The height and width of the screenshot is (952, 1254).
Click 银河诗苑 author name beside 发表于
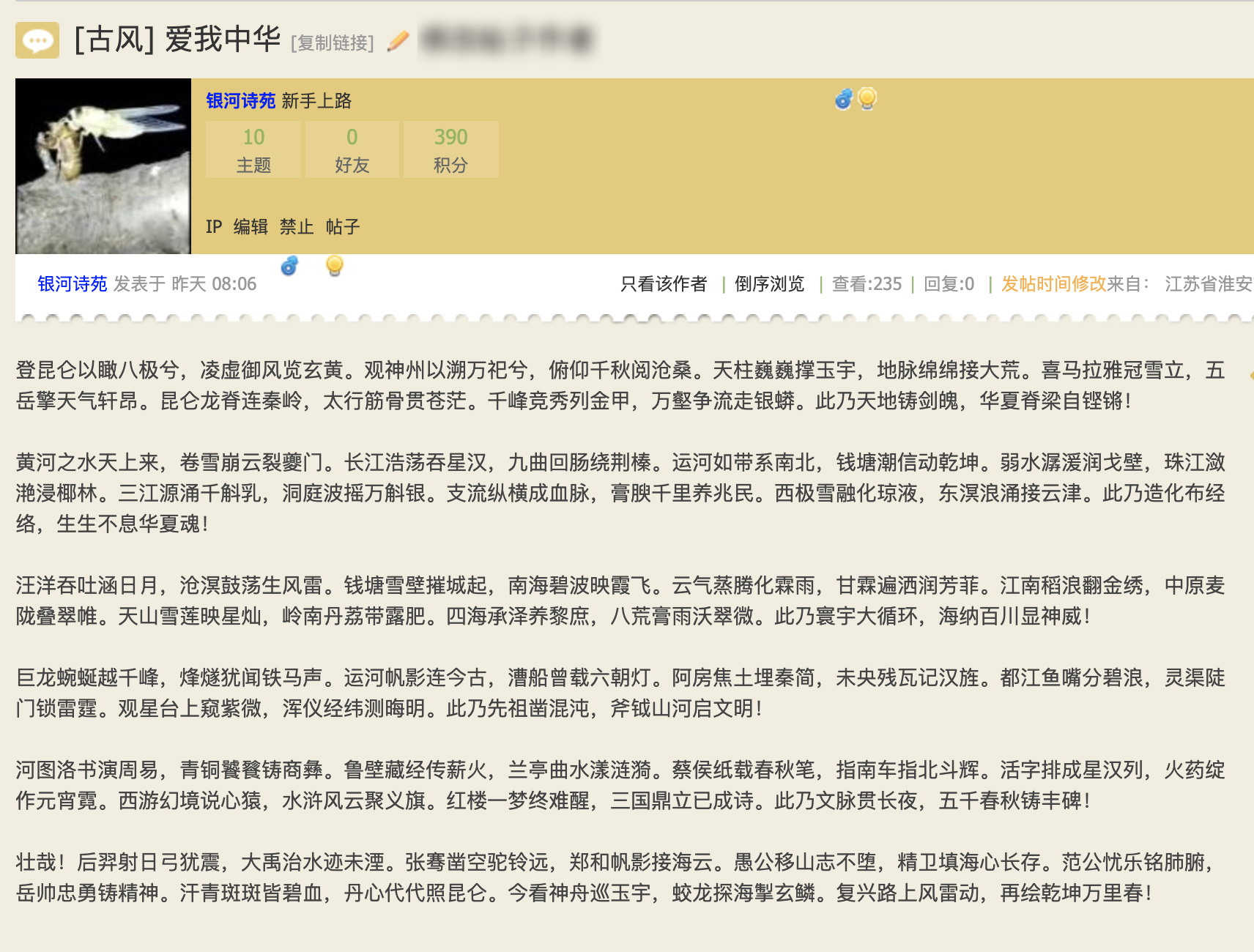pos(72,284)
